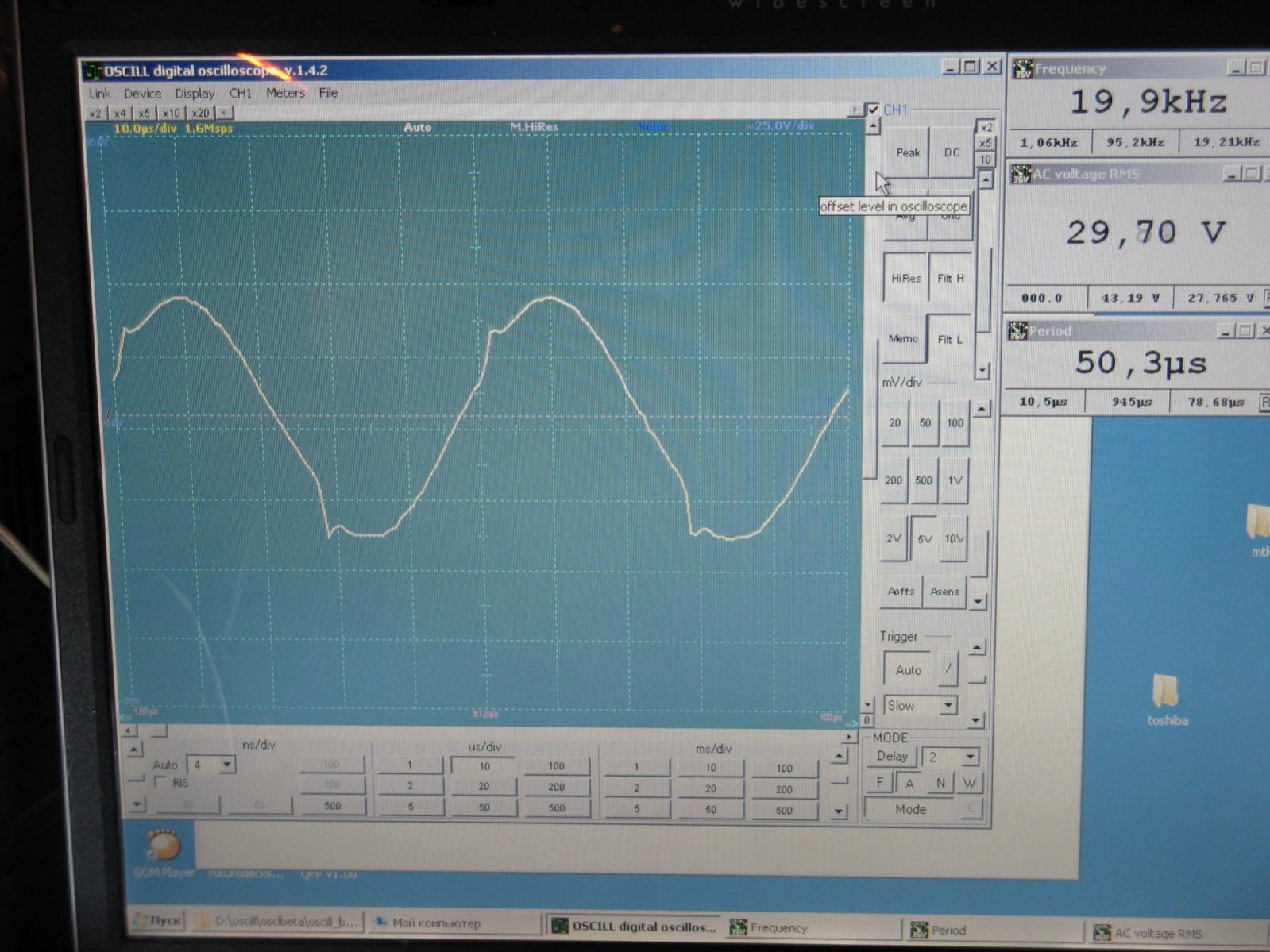
Task: Click the x4 zoom toolbar button
Action: (120, 114)
